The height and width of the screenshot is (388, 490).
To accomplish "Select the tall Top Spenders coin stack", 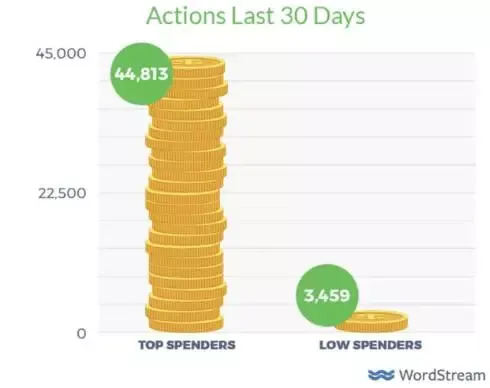I will [x=187, y=195].
